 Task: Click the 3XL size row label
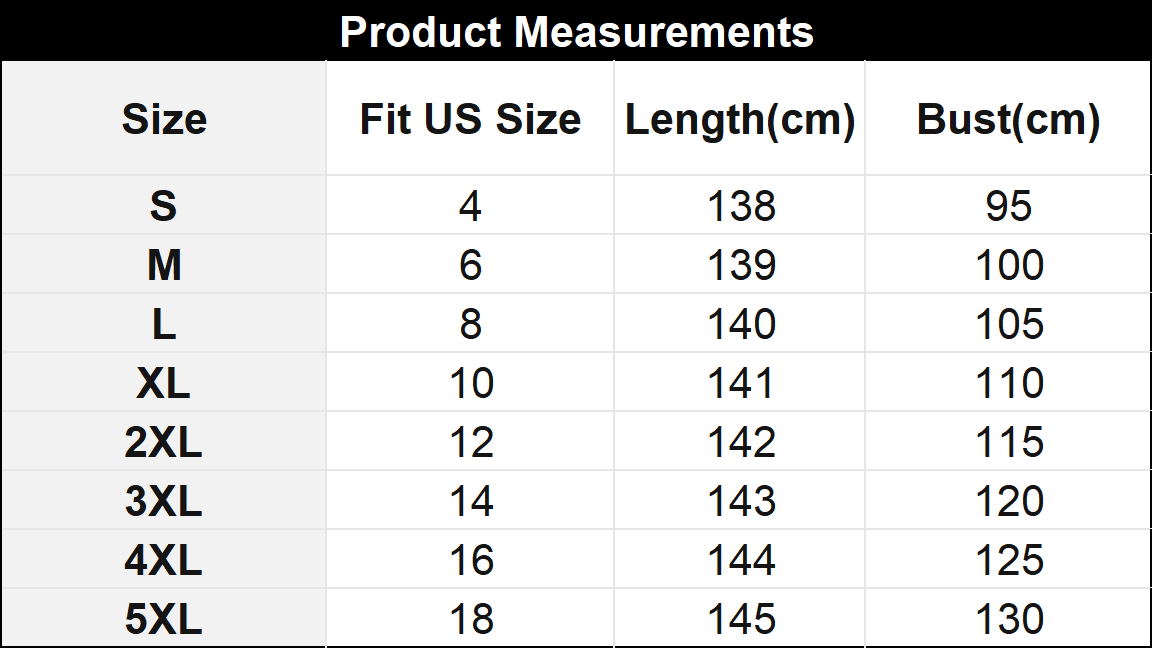coord(164,501)
